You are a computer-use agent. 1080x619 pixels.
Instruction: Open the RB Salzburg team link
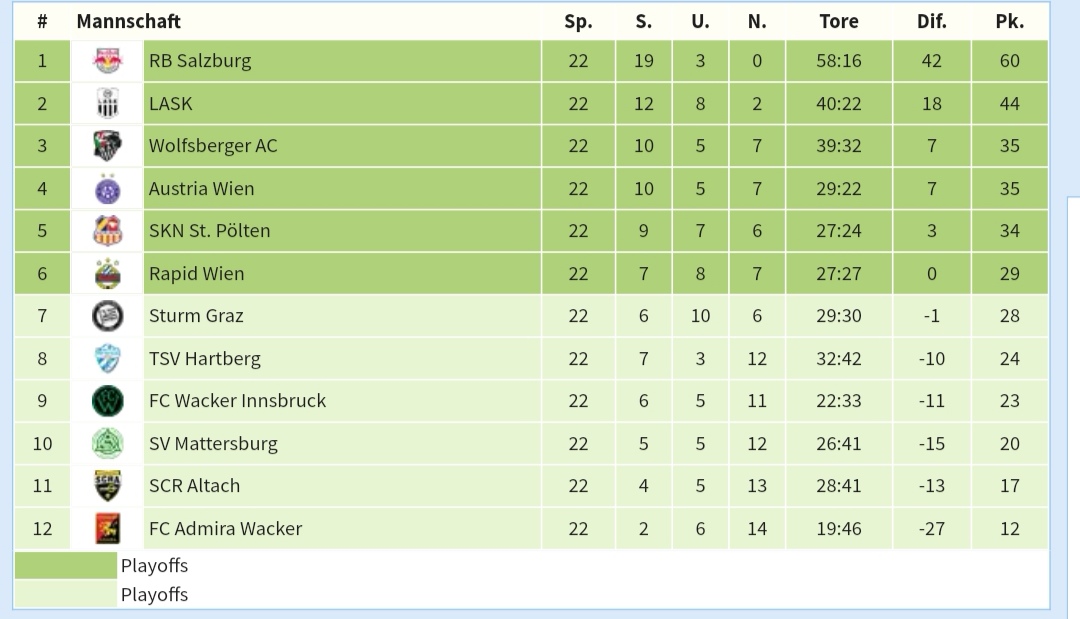200,61
